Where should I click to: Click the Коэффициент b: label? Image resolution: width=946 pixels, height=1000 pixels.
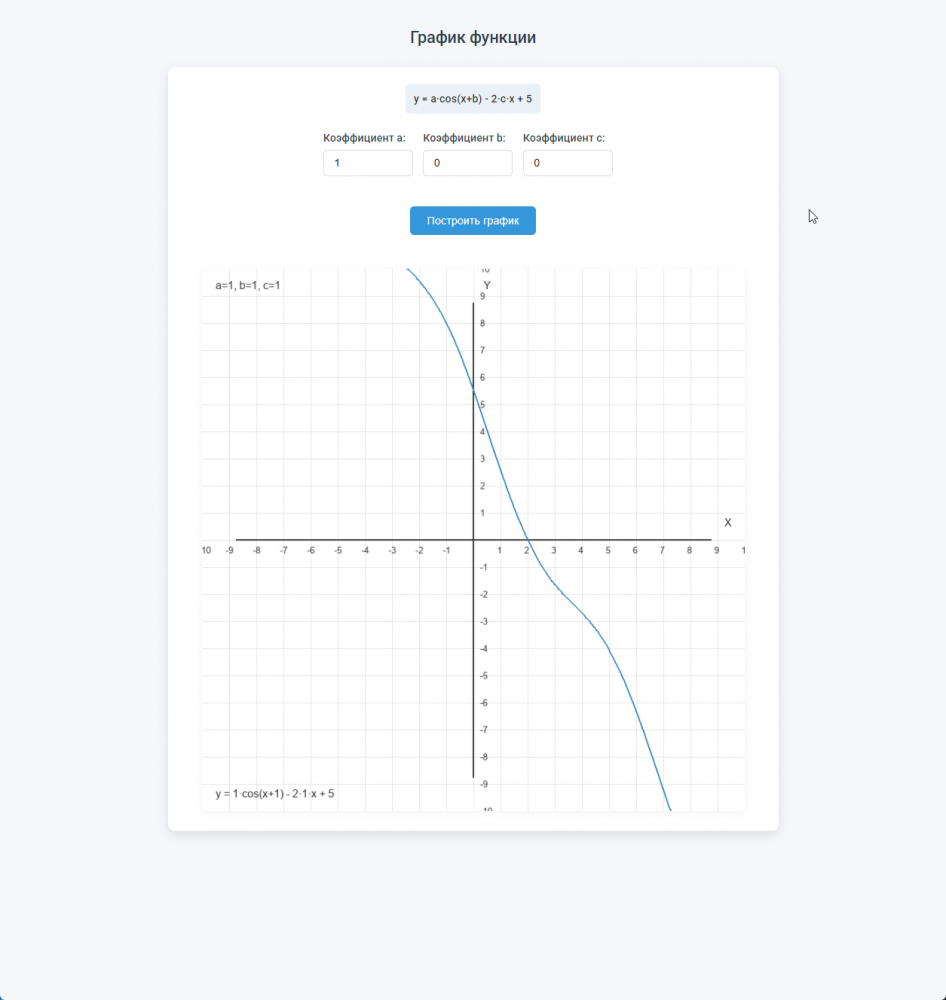point(464,138)
